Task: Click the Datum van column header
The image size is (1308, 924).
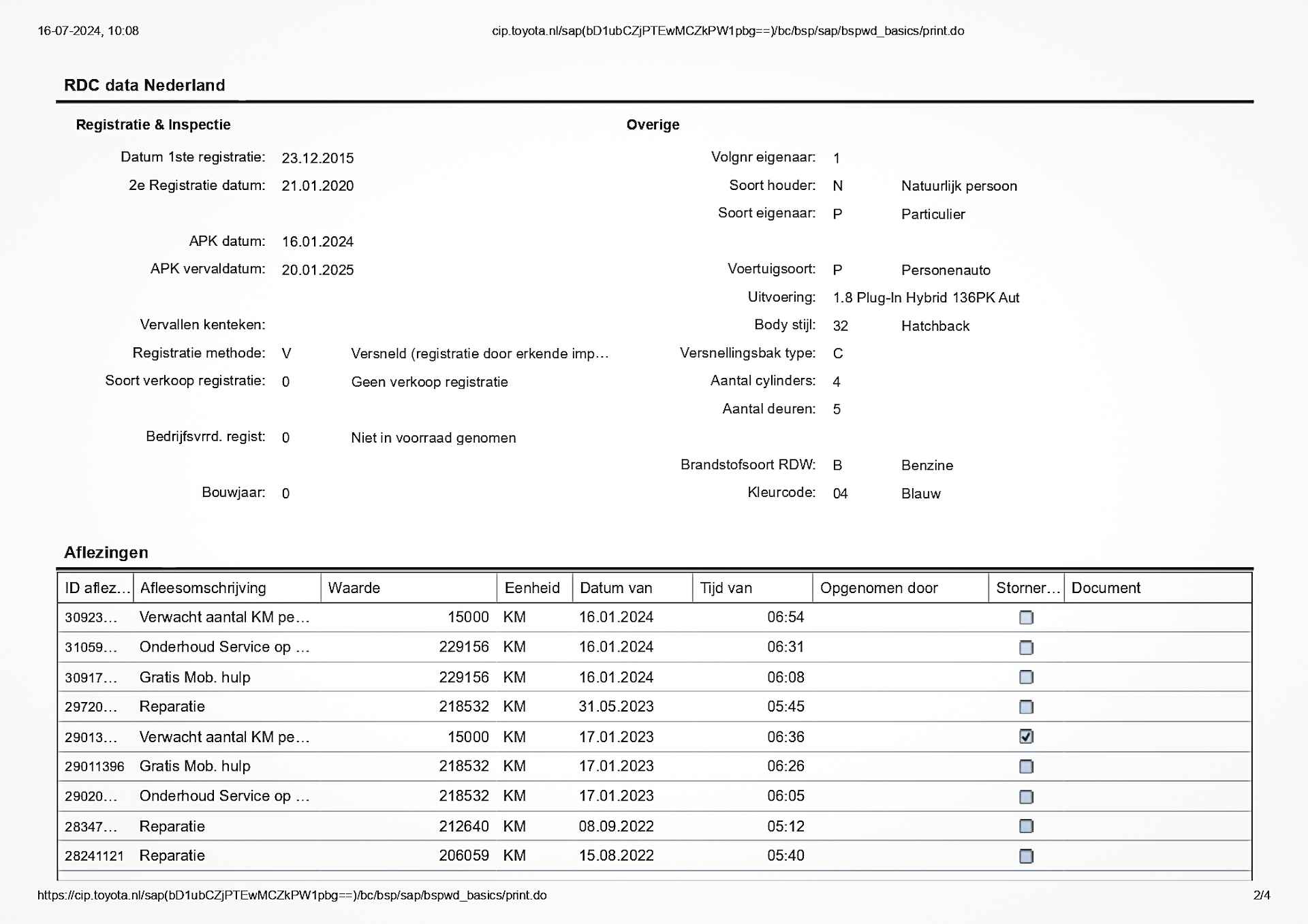Action: coord(632,588)
